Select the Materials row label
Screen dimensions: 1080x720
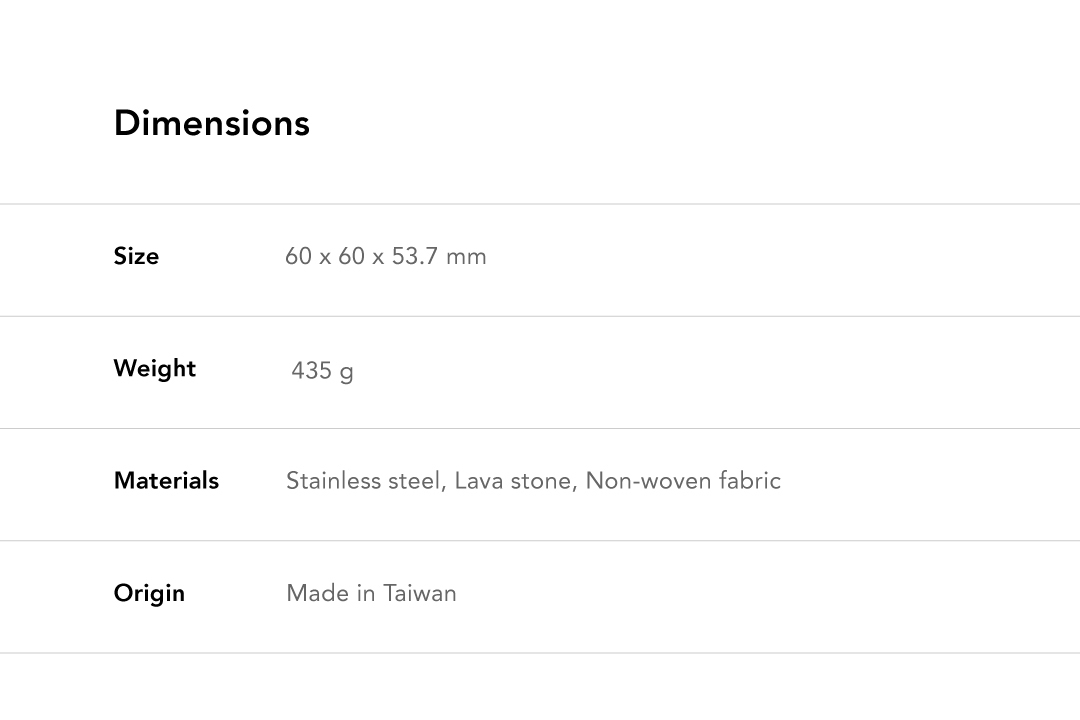[166, 481]
